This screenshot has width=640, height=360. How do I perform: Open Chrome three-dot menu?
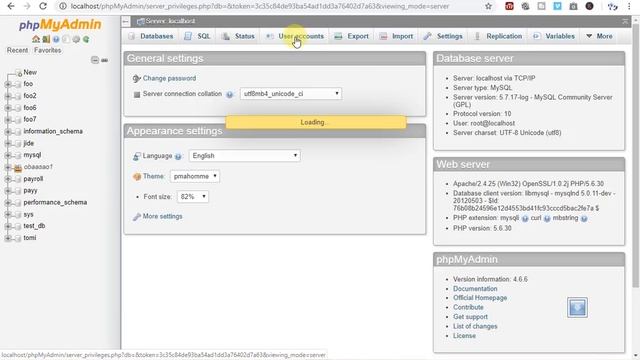pyautogui.click(x=629, y=7)
